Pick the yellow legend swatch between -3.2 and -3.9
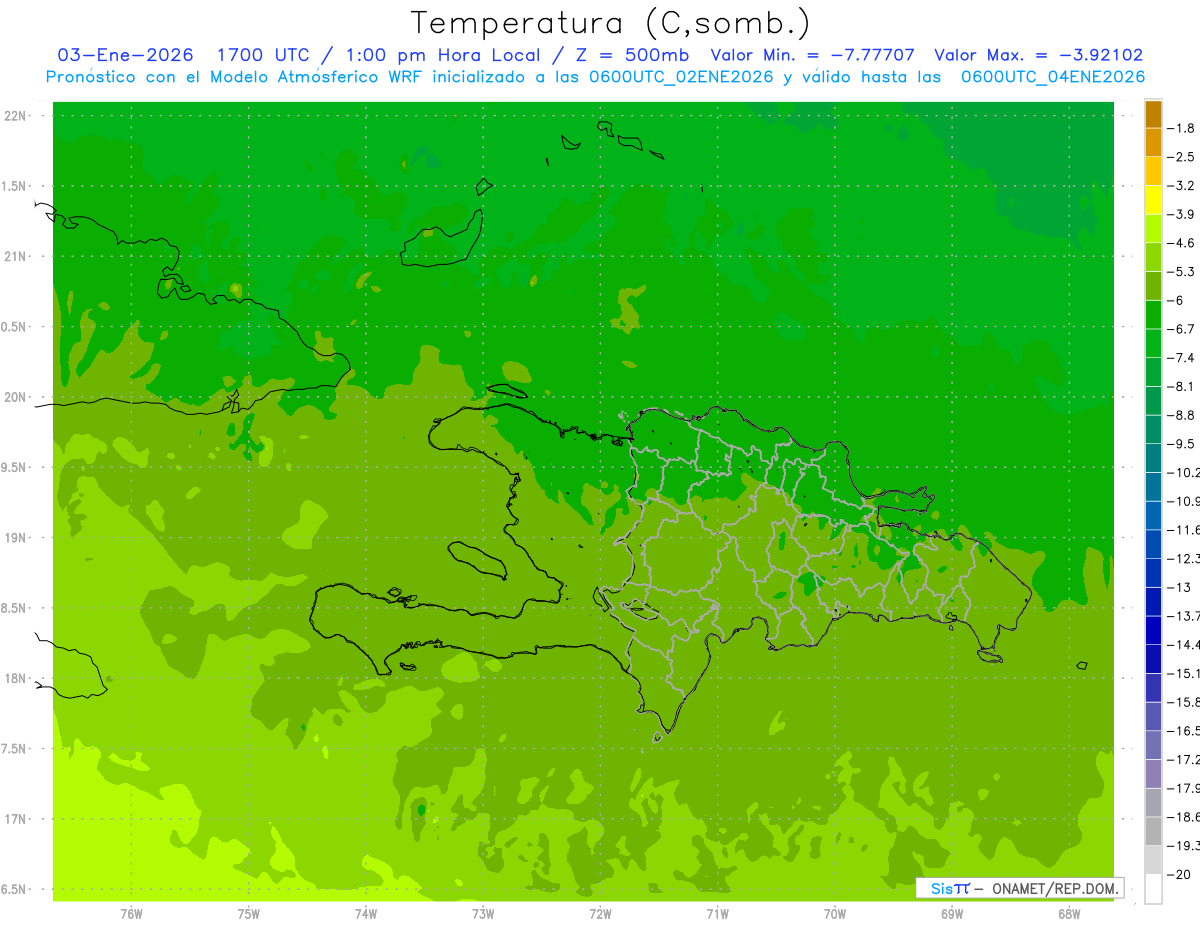1200x927 pixels. [x=1153, y=200]
